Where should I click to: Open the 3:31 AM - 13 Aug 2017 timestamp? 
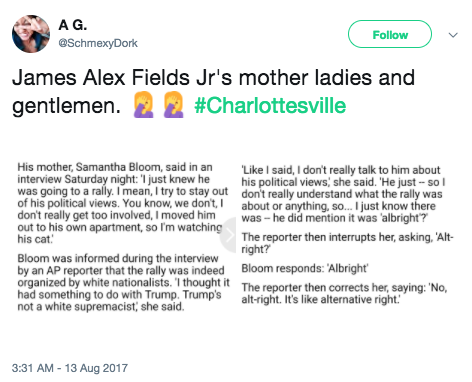(70, 368)
